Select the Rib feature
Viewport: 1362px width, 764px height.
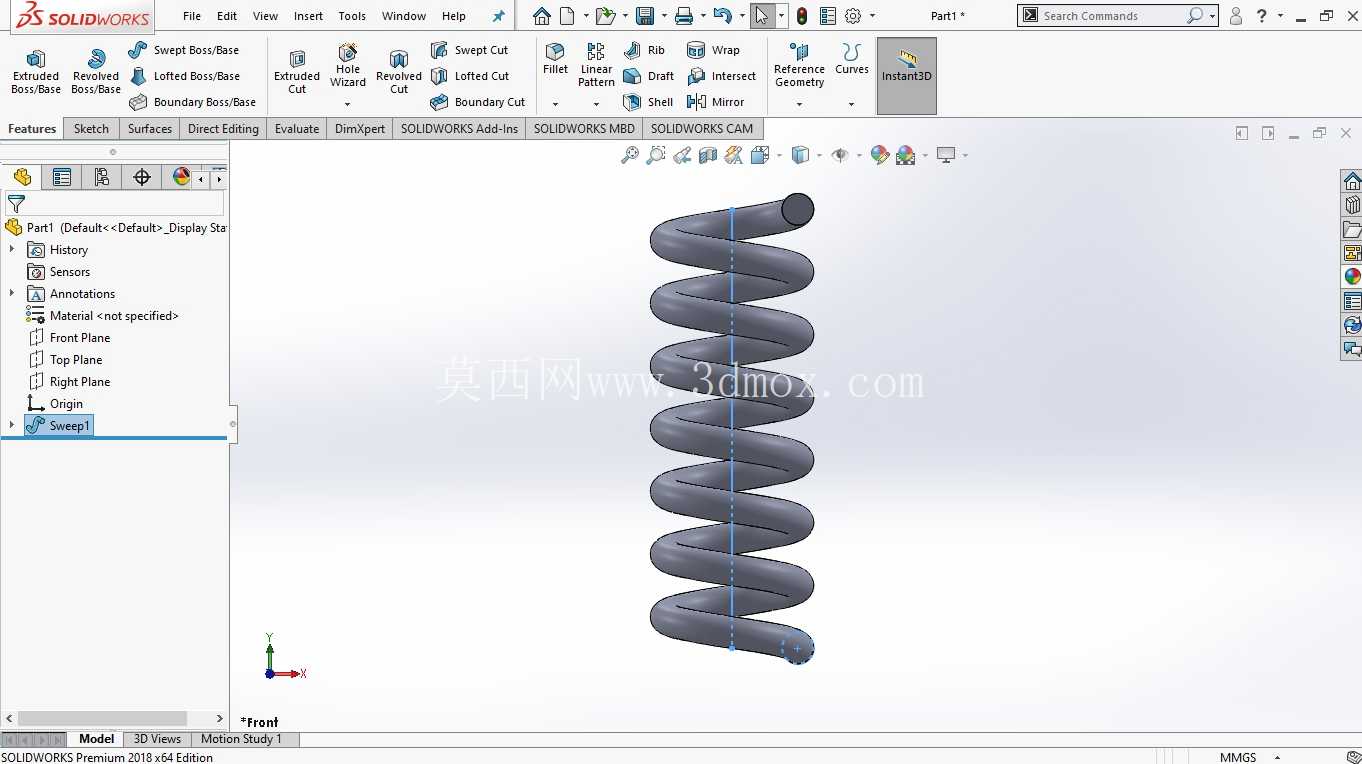(644, 50)
